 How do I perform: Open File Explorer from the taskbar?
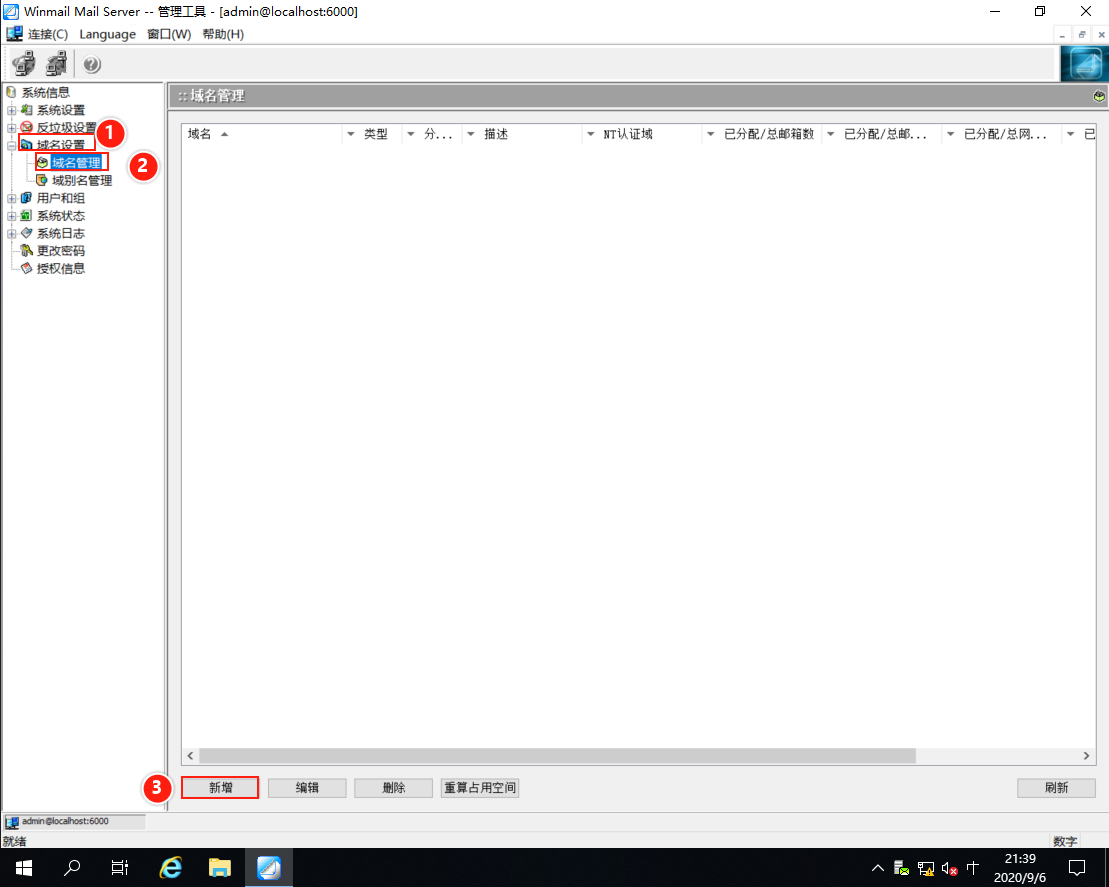coord(220,867)
